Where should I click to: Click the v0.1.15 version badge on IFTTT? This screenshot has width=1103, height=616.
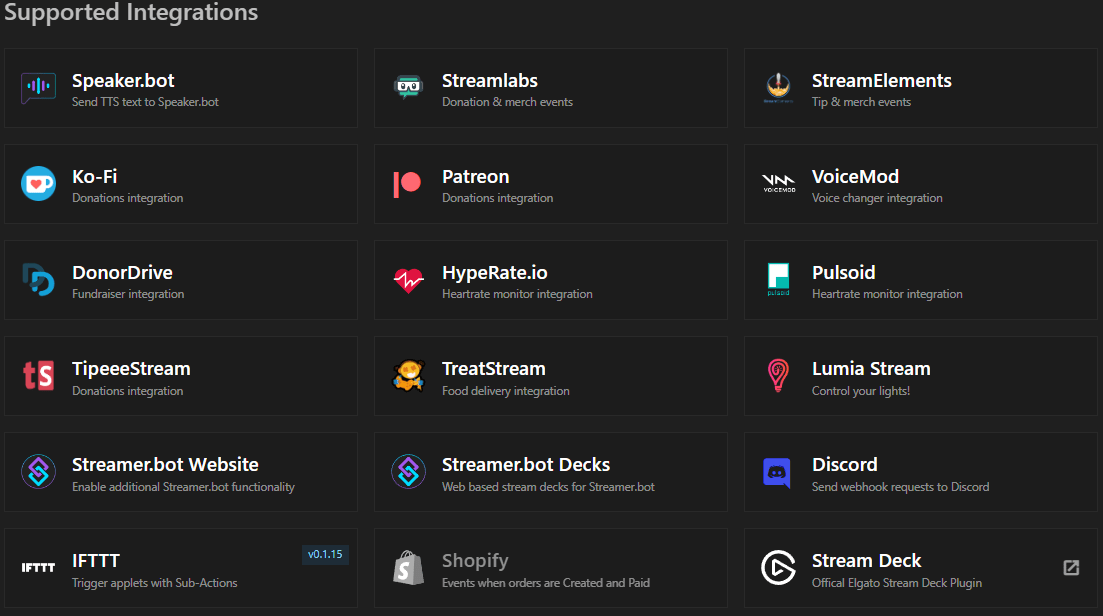(325, 554)
